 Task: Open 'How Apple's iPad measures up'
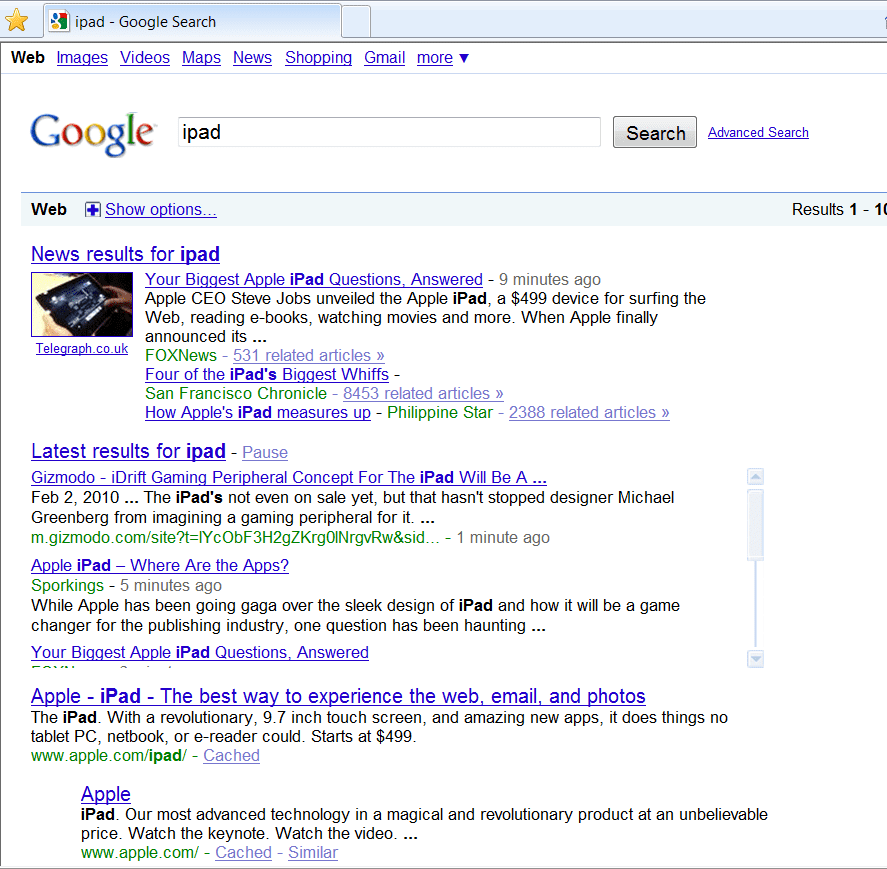click(x=258, y=412)
